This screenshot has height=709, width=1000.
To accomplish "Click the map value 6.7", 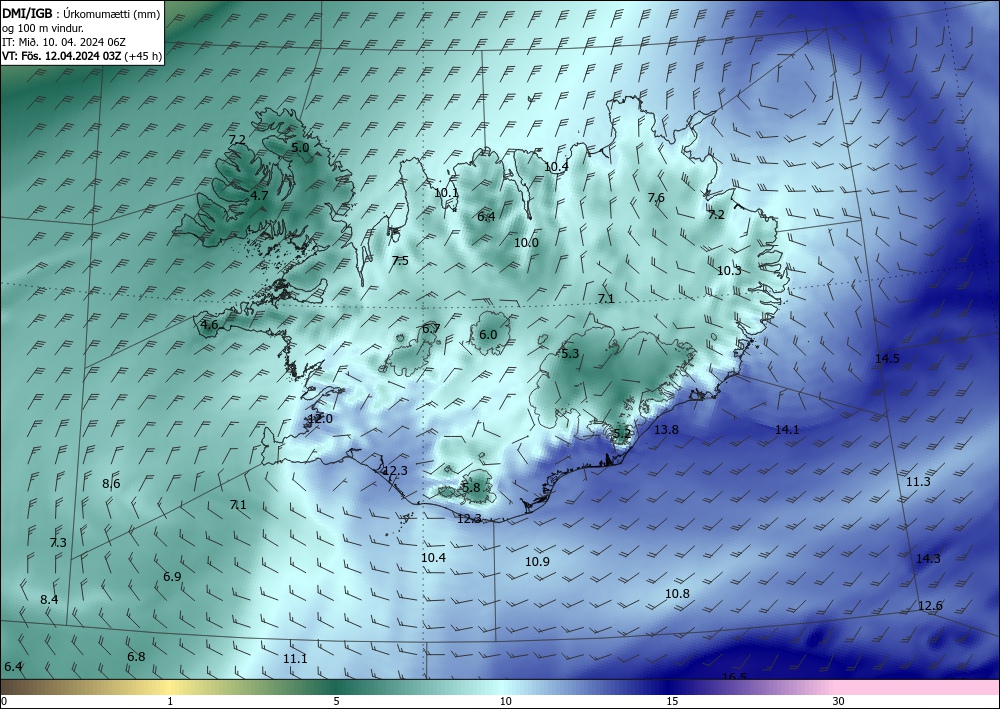I will [431, 328].
